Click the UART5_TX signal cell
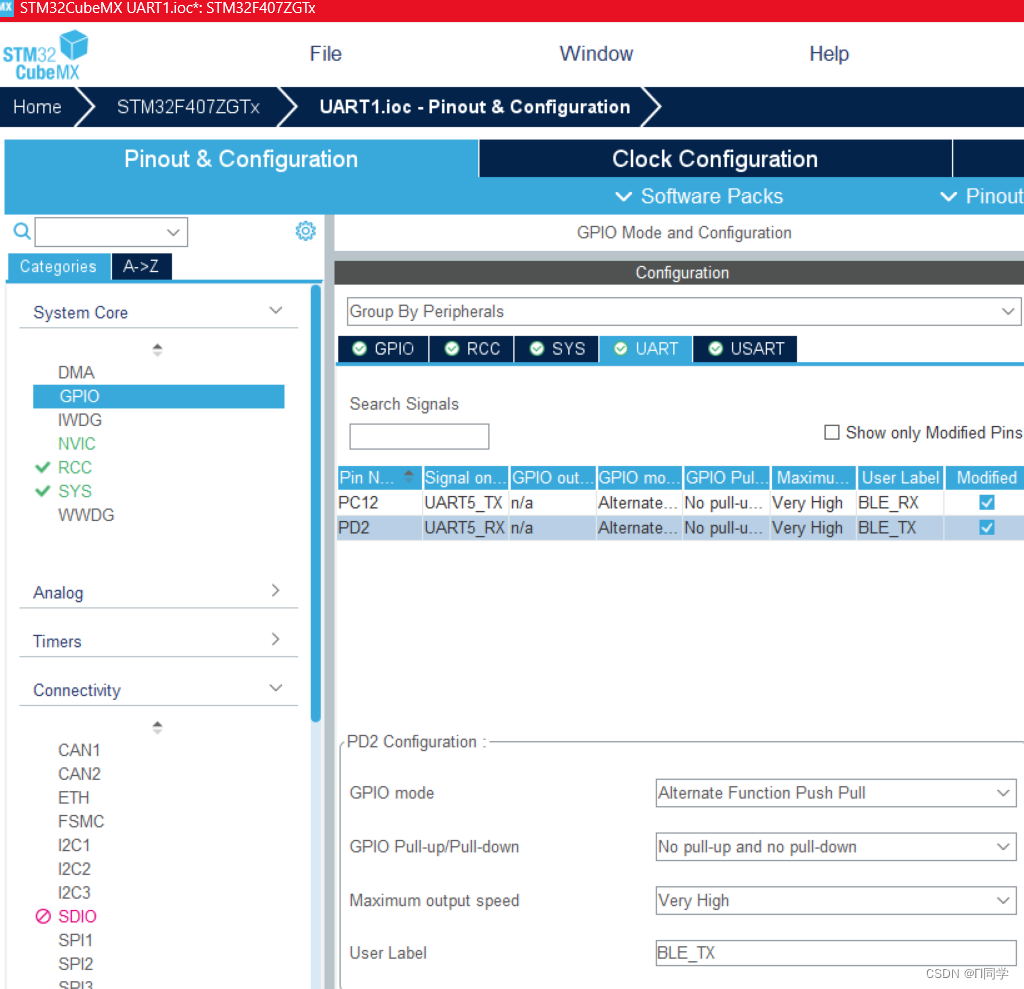Image resolution: width=1024 pixels, height=989 pixels. pos(463,502)
